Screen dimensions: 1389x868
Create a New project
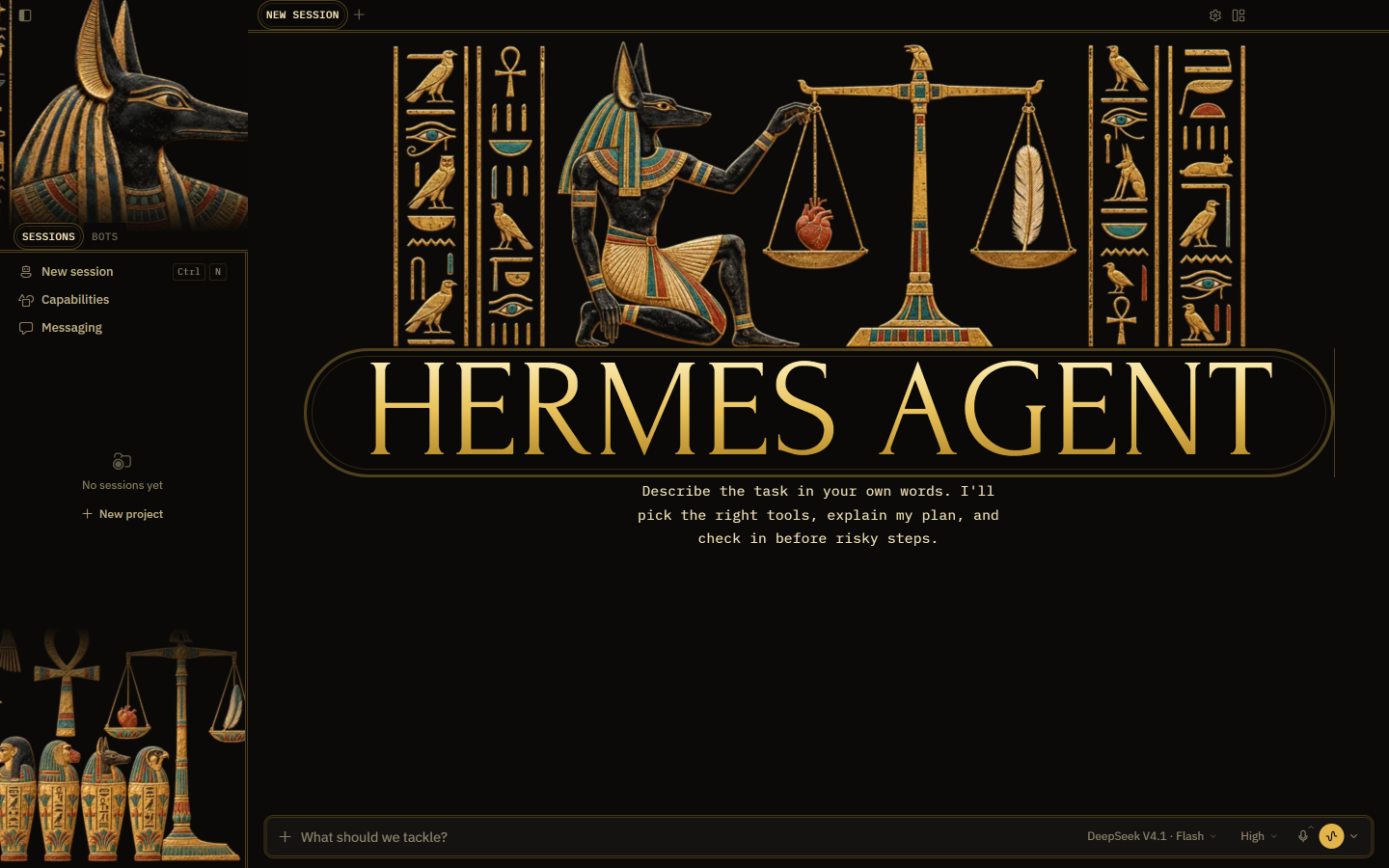(123, 514)
